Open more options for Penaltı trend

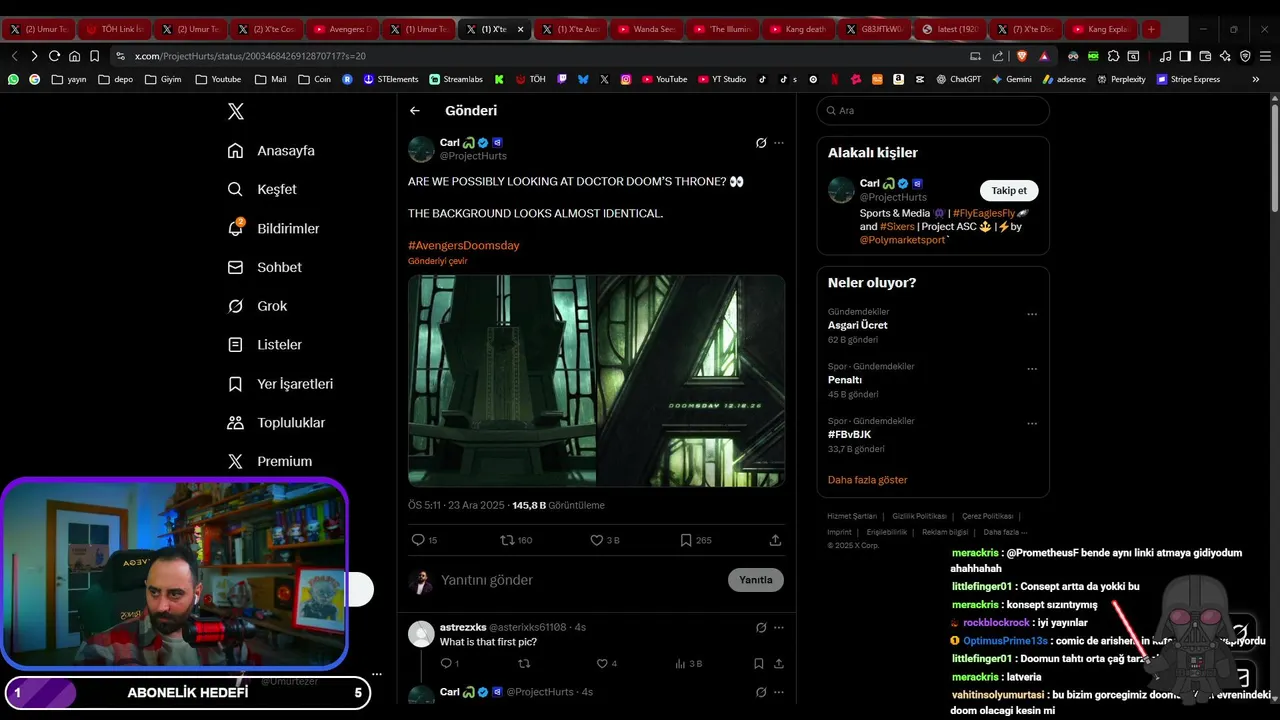coord(1032,369)
